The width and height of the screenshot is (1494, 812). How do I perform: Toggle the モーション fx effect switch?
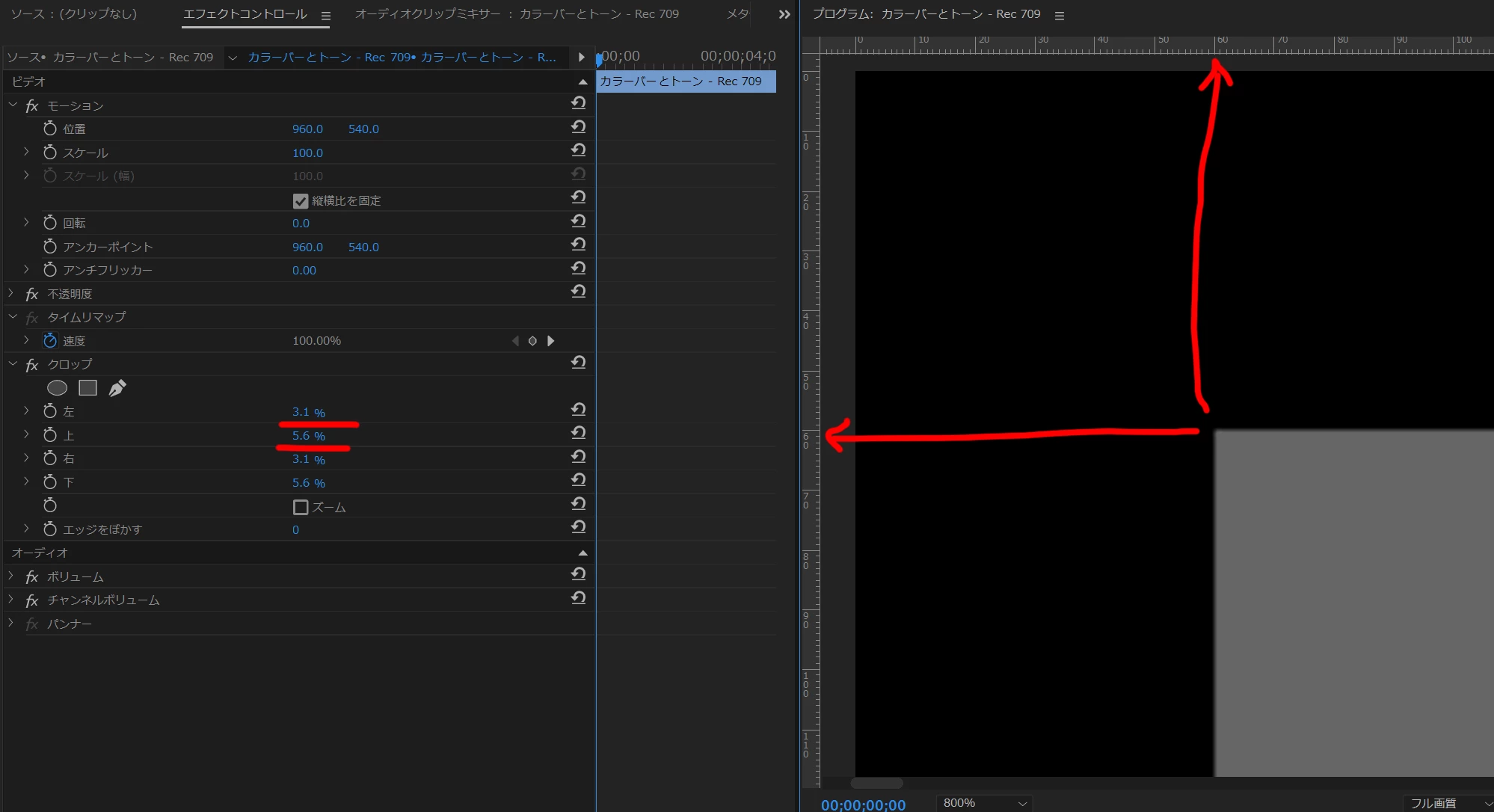coord(32,106)
